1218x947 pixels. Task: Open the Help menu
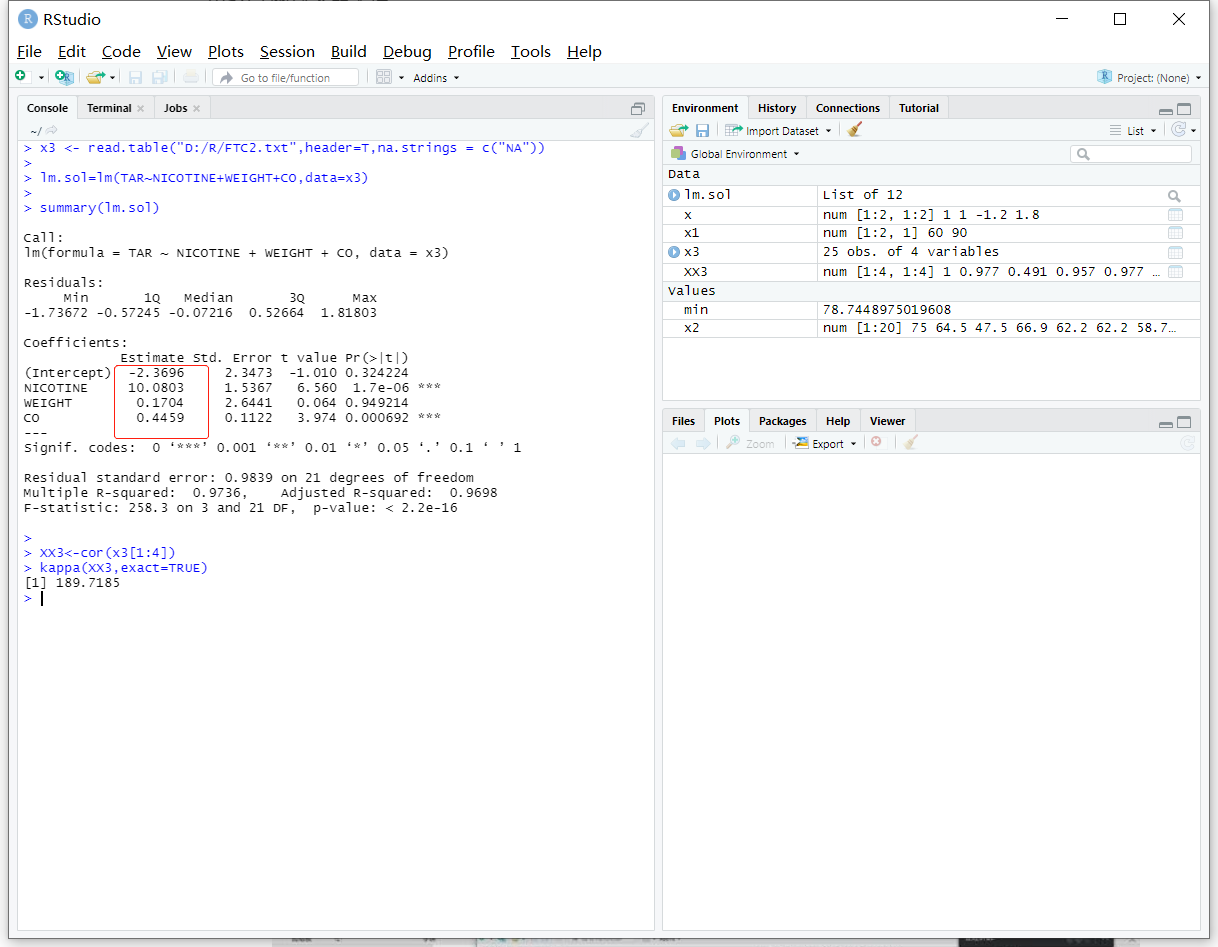pos(584,51)
